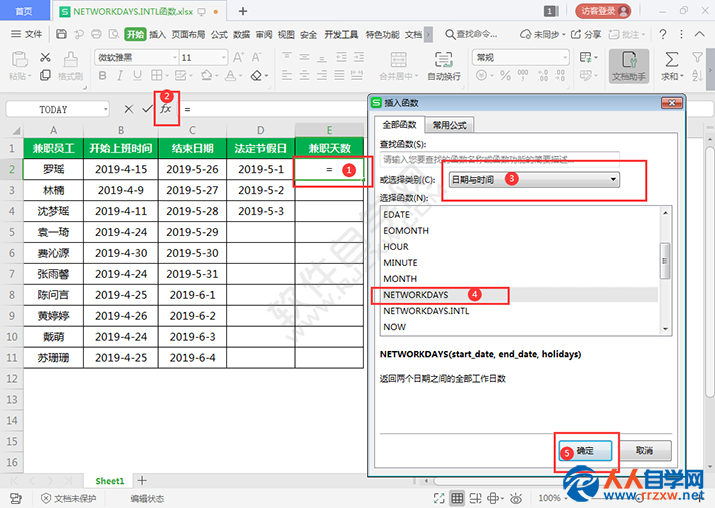This screenshot has height=508, width=715.
Task: Open the 文件 file menu
Action: [26, 34]
